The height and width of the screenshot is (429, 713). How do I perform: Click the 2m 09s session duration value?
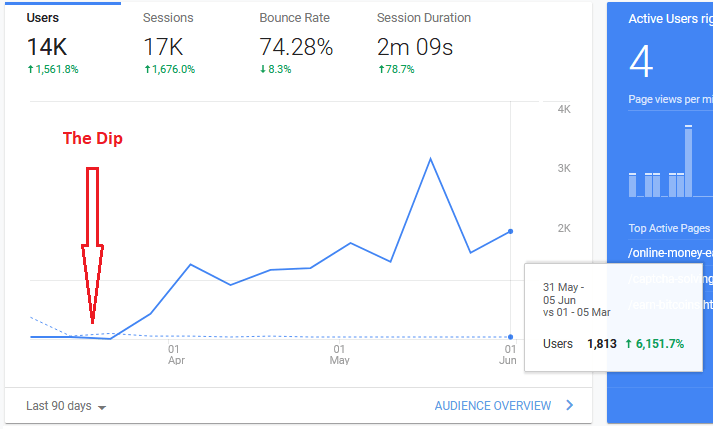[x=415, y=47]
